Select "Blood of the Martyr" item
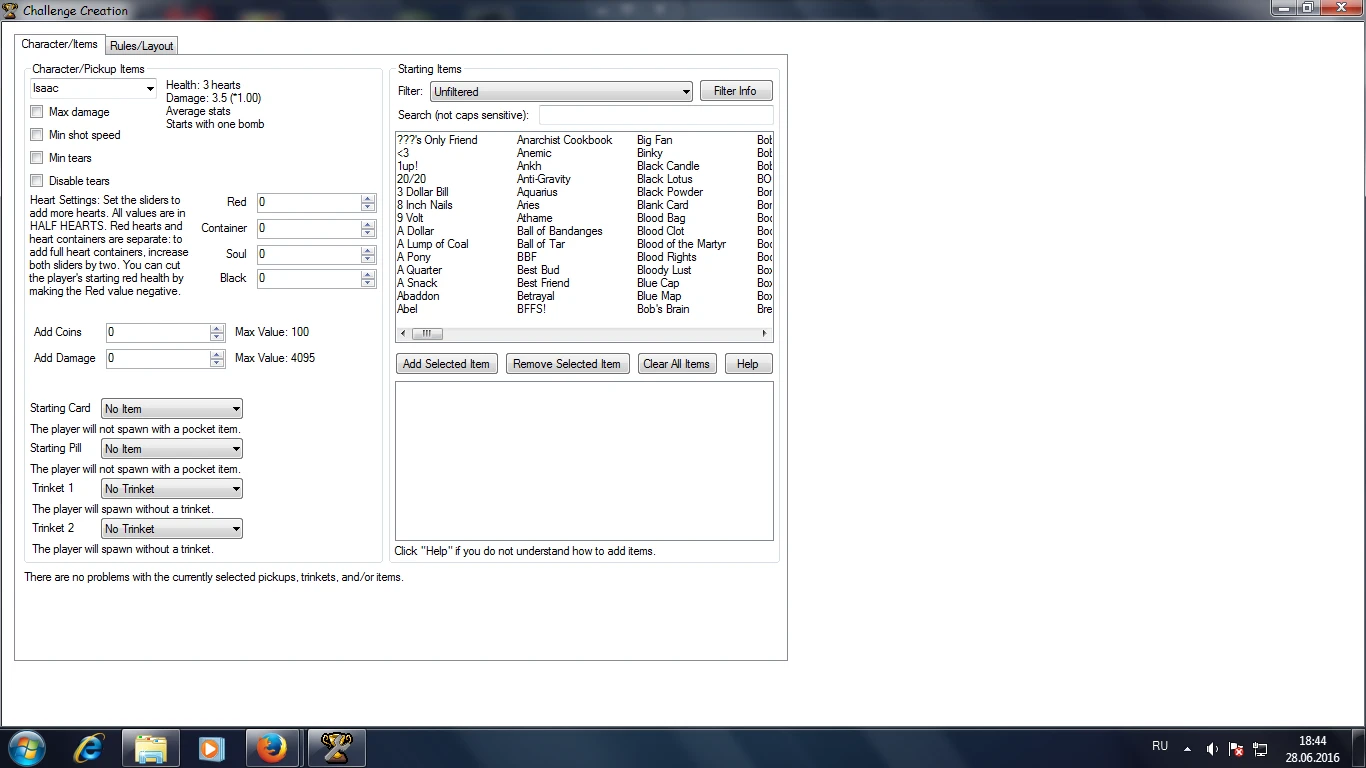The image size is (1366, 768). (x=682, y=244)
